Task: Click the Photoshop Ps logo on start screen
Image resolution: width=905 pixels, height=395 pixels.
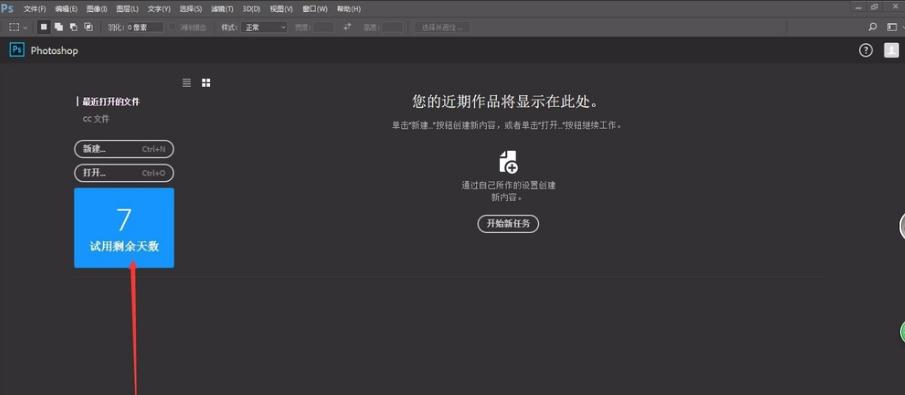Action: coord(17,50)
